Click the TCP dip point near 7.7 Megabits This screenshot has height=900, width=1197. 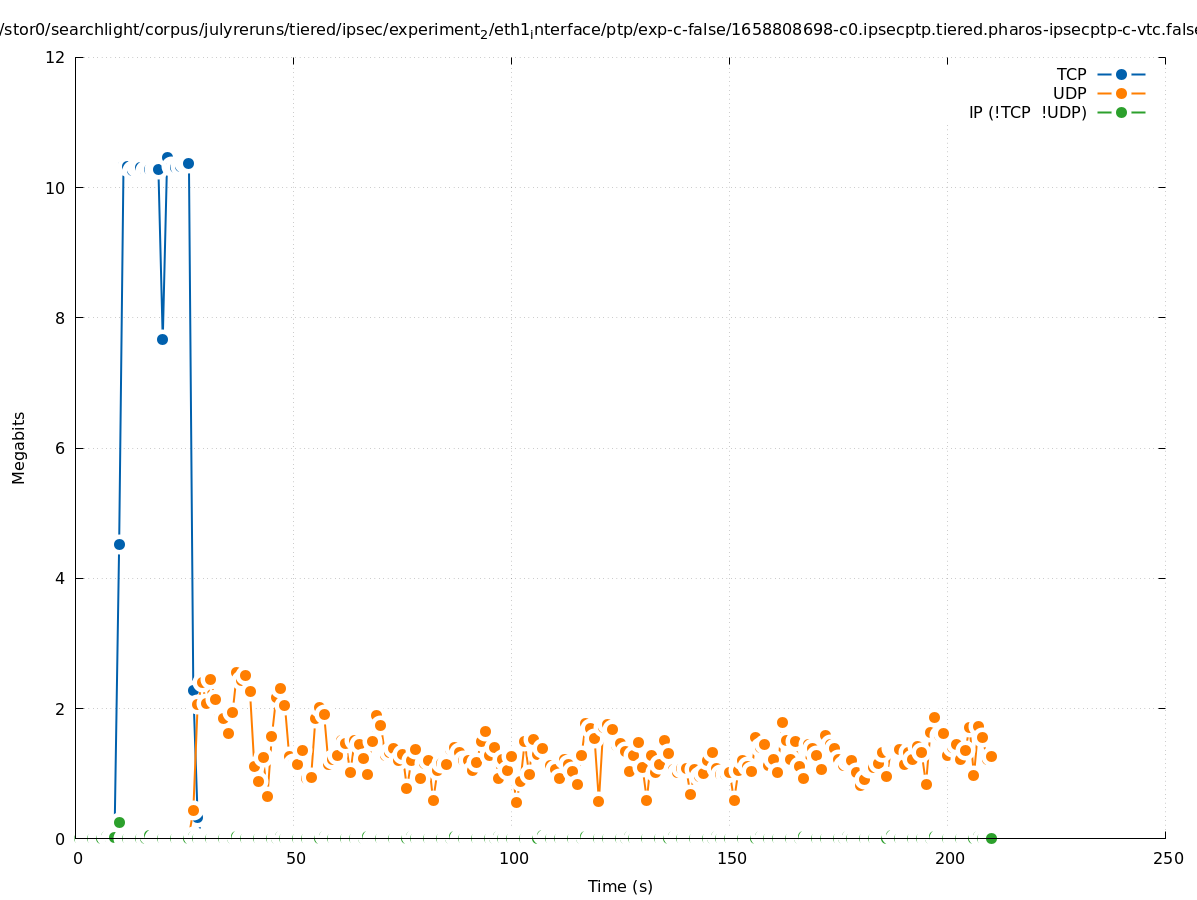[162, 339]
